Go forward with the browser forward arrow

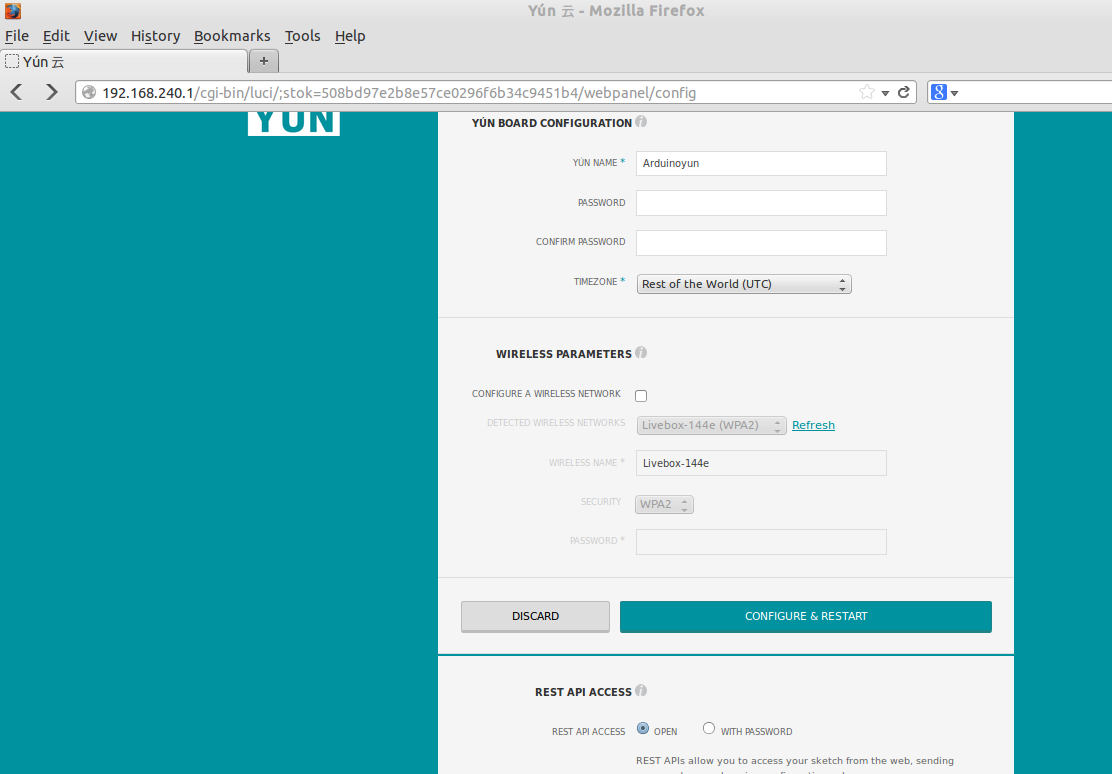pos(51,92)
